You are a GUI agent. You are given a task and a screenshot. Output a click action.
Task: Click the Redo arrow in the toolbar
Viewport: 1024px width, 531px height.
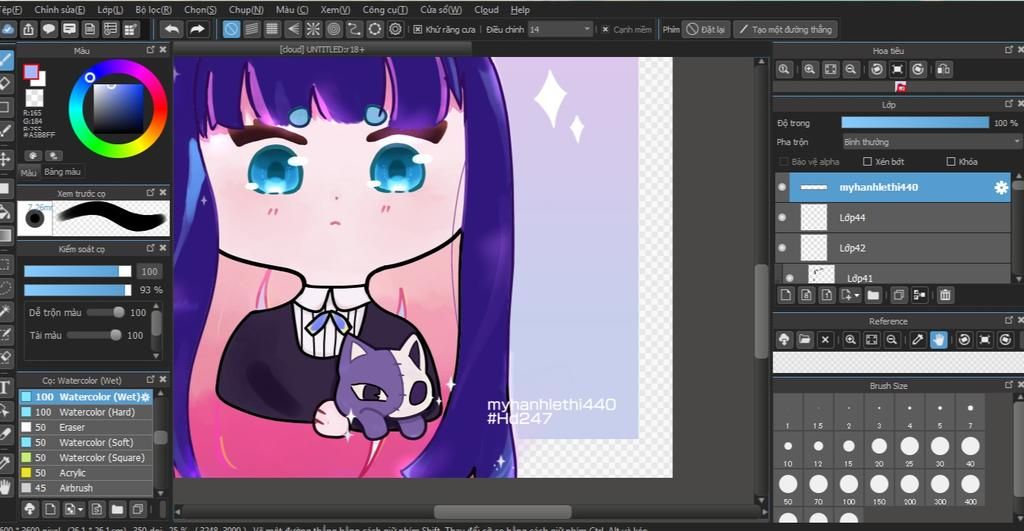[x=197, y=29]
